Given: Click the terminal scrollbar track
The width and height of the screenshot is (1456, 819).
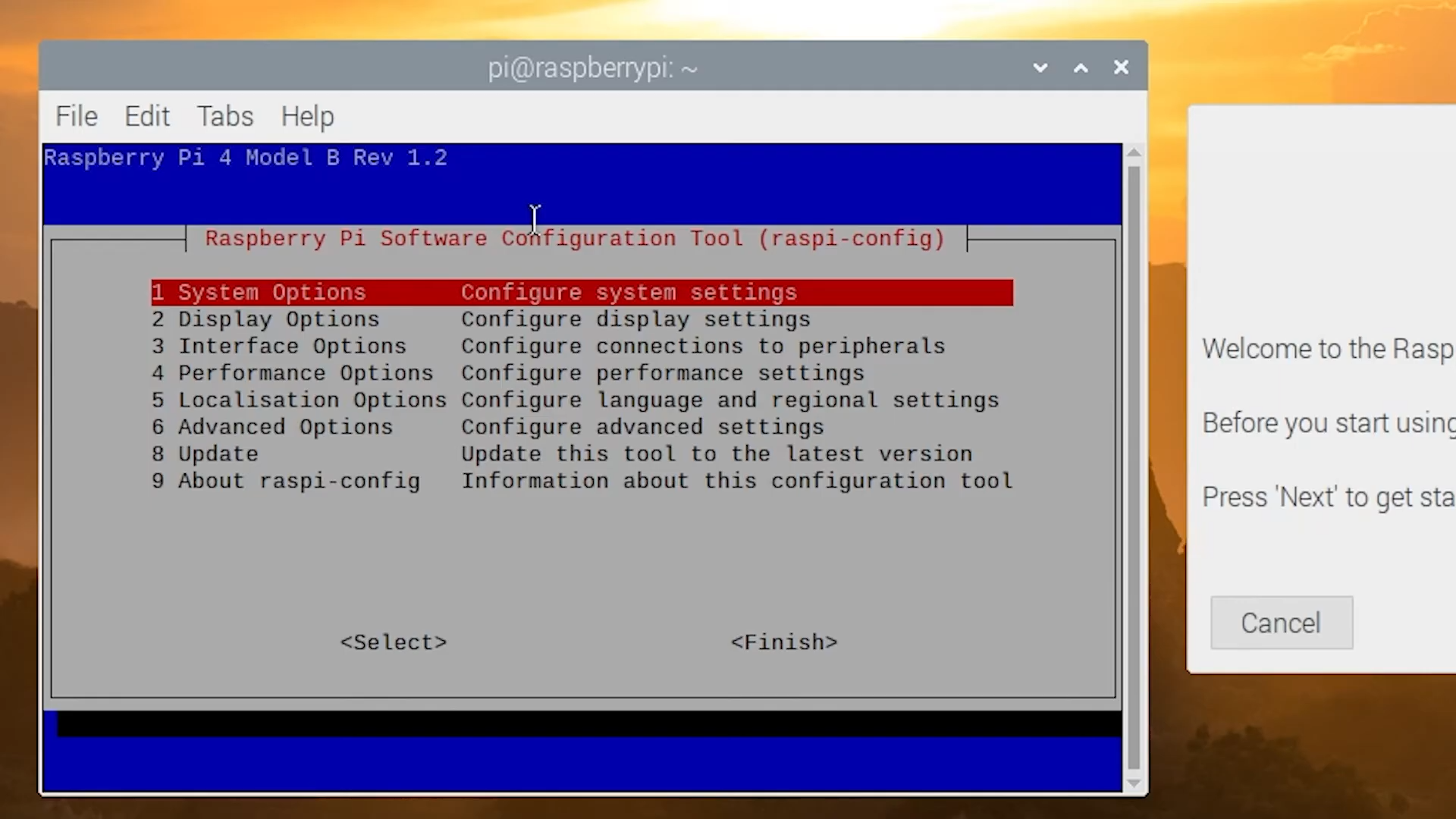Looking at the screenshot, I should pos(1133,470).
